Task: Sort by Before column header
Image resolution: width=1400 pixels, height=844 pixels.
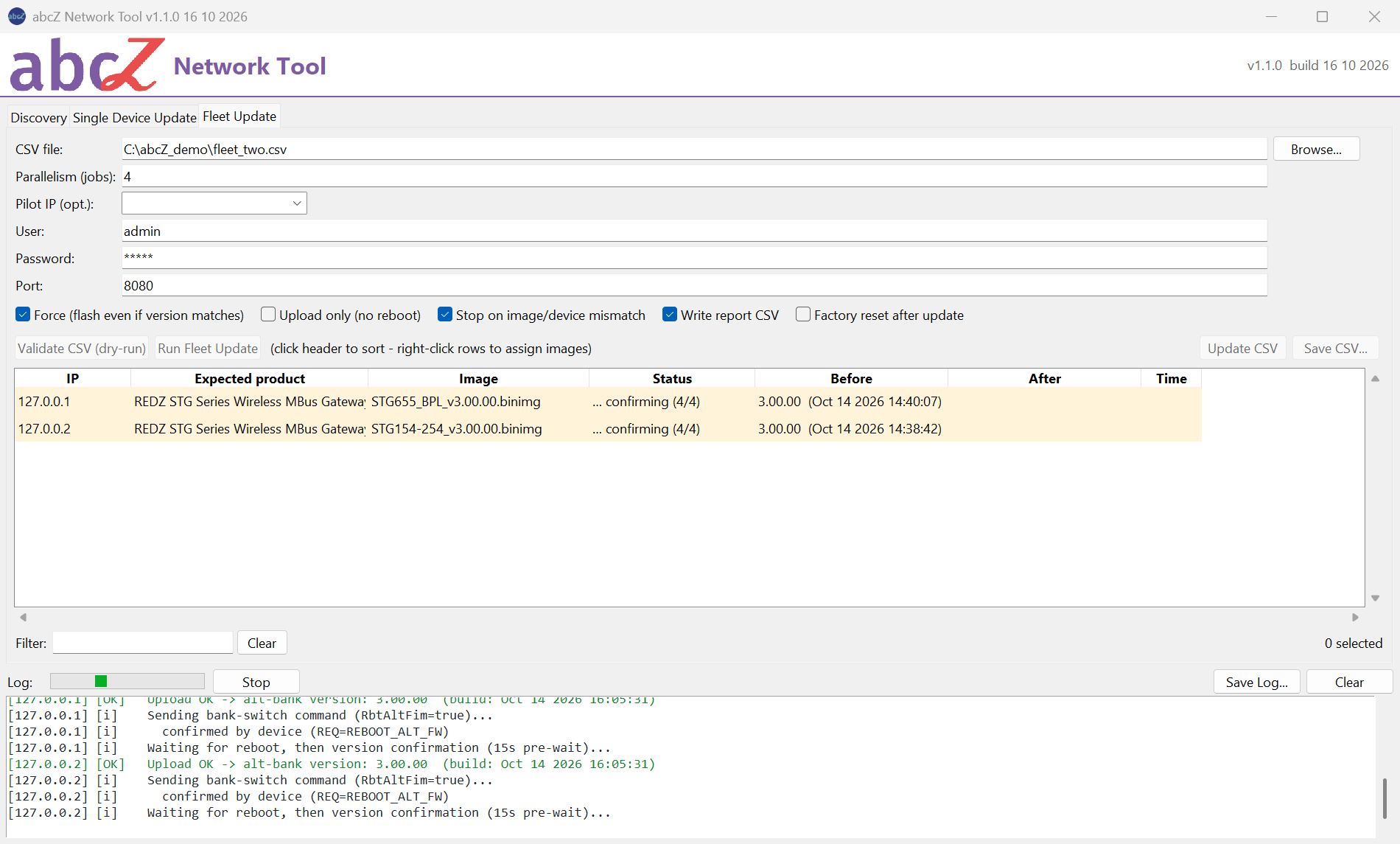Action: coord(851,378)
